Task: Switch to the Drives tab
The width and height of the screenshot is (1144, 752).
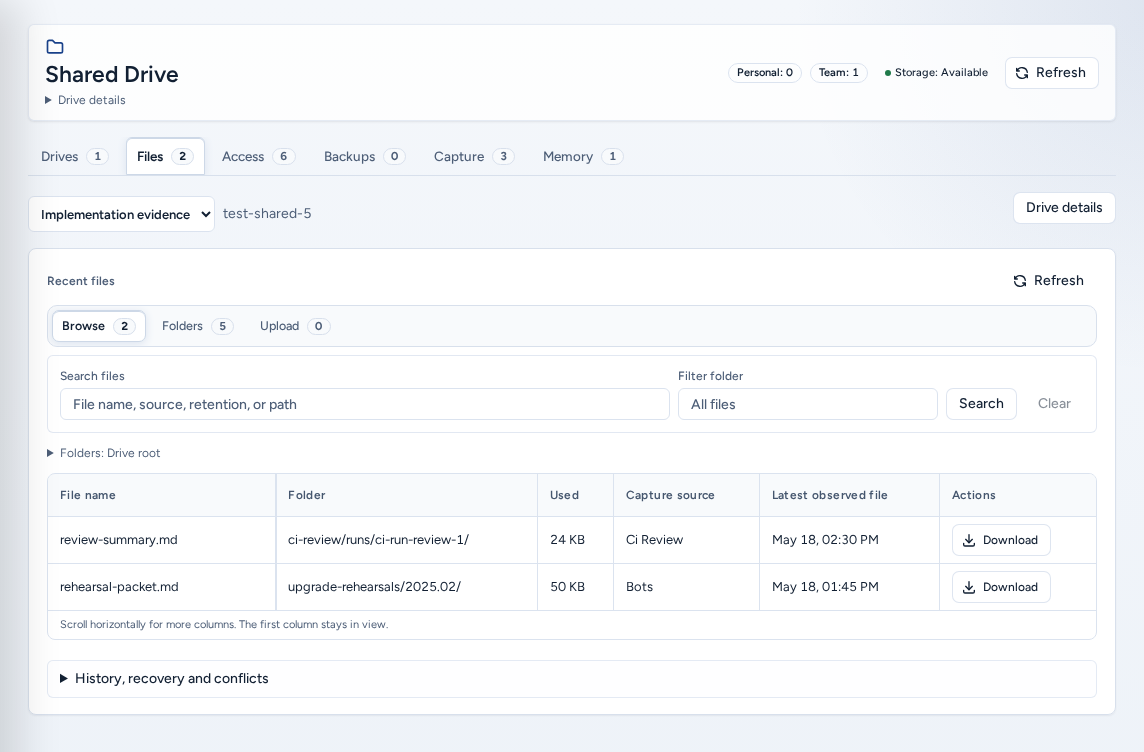Action: pos(74,156)
